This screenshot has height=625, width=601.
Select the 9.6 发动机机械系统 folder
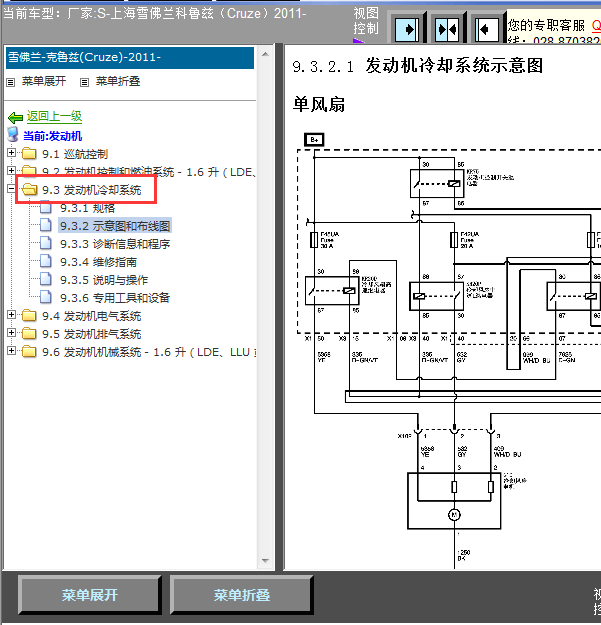[149, 352]
